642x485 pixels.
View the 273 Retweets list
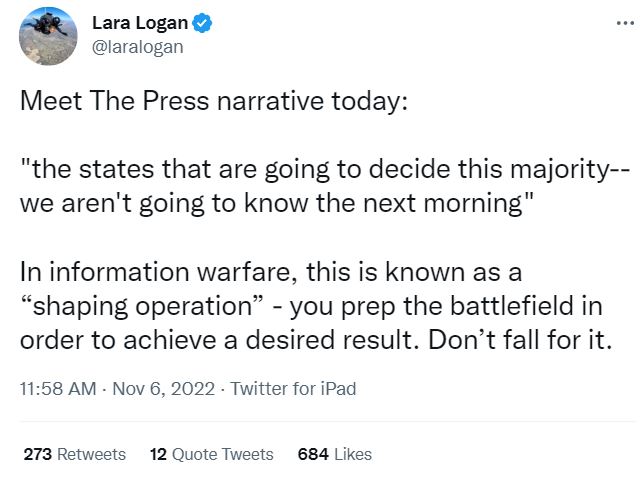click(x=74, y=453)
